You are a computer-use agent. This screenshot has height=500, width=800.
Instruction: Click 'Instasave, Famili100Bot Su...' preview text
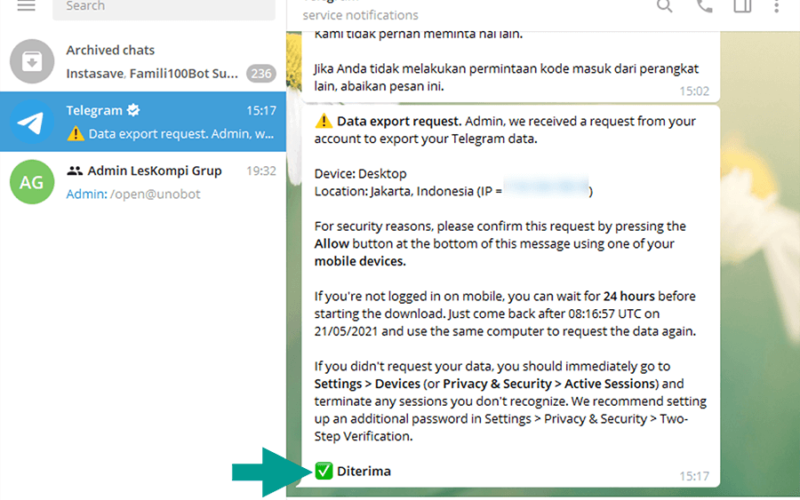(152, 73)
